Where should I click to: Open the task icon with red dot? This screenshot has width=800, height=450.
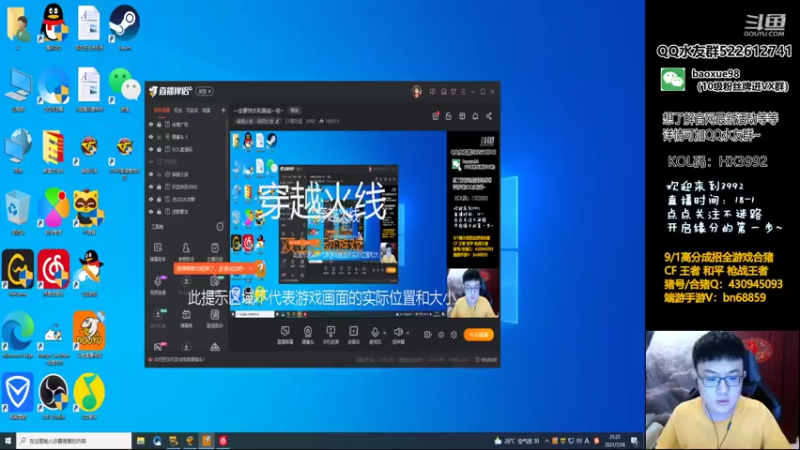click(x=435, y=116)
